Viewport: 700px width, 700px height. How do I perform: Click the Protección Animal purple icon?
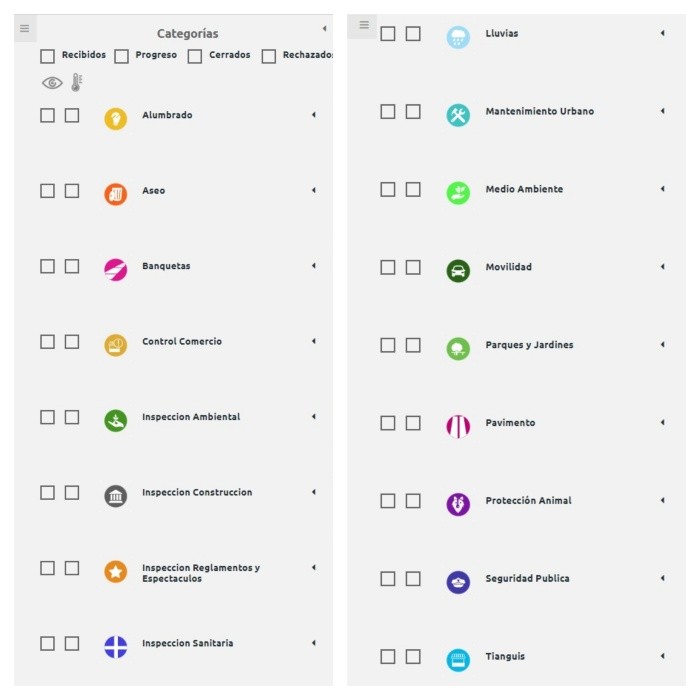coord(458,504)
